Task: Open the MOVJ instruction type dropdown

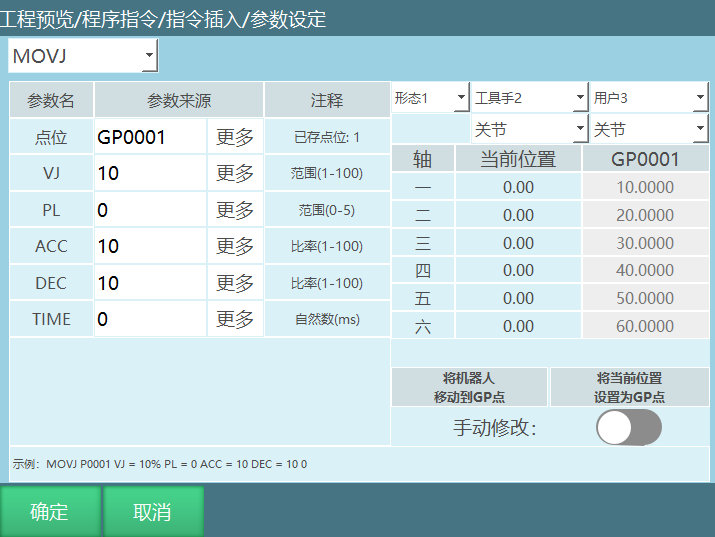Action: pos(84,55)
